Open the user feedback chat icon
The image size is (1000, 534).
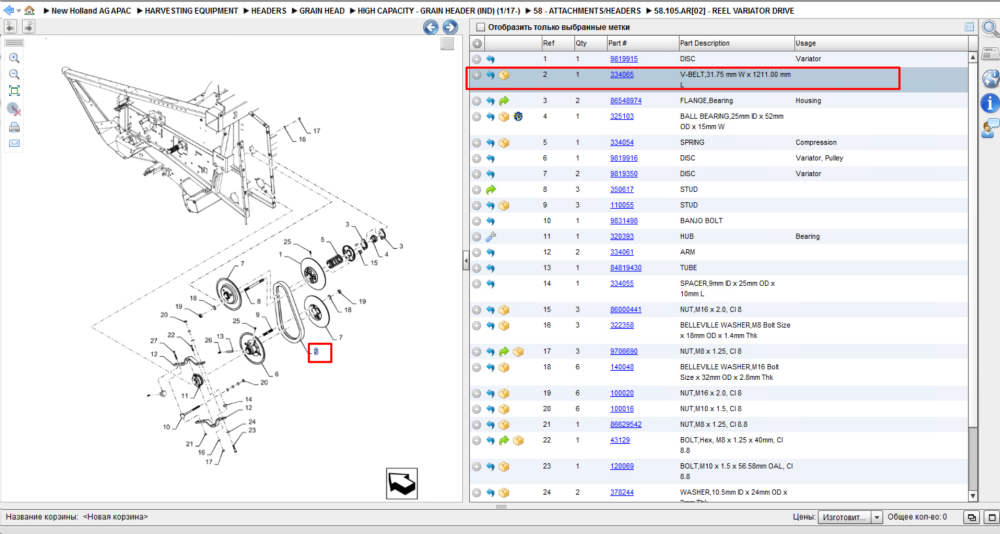coord(990,128)
